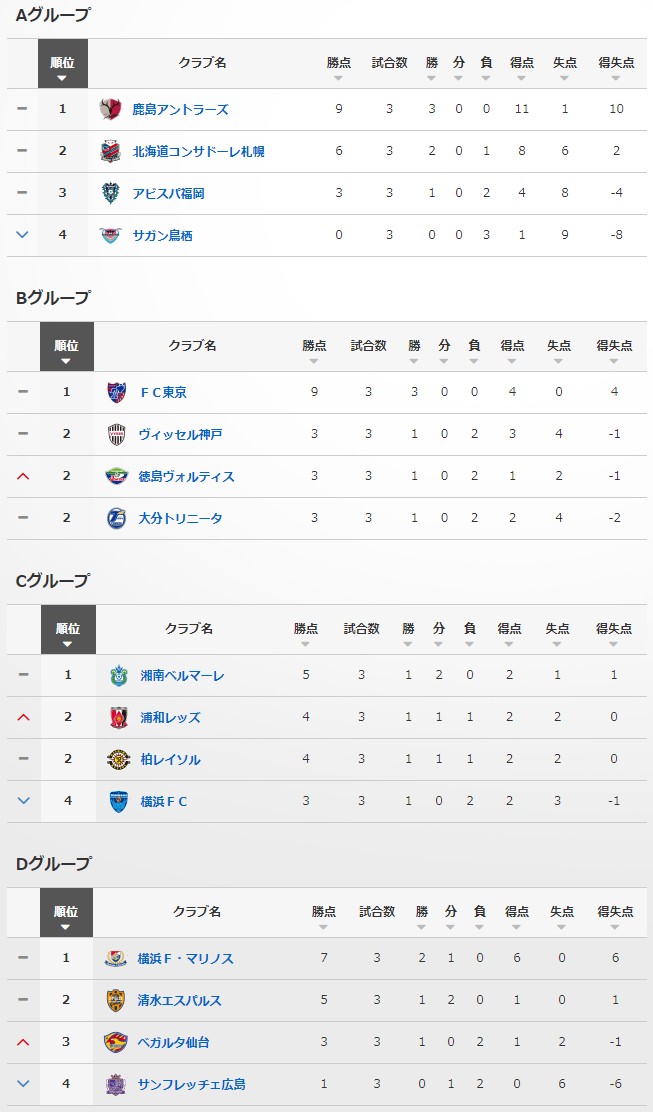Sort Group B by 得失点 column

tap(614, 350)
